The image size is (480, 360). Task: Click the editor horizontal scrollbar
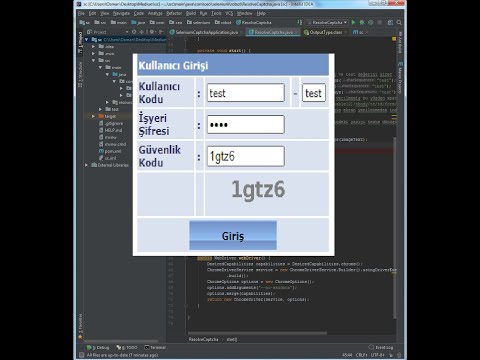coord(257,333)
